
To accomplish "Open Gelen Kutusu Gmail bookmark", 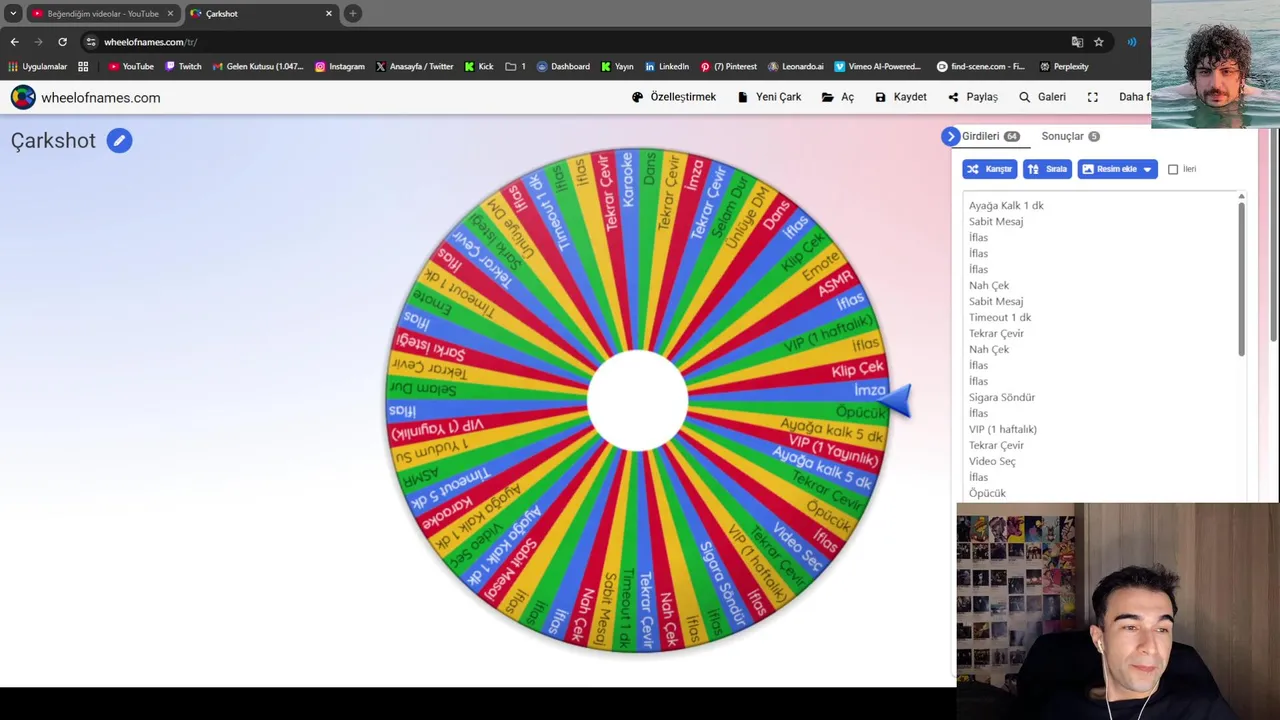I will point(258,67).
